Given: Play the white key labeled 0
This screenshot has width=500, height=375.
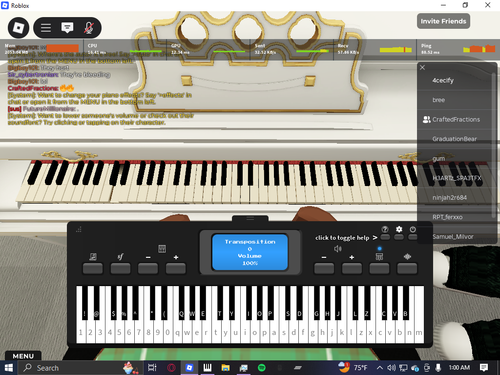Looking at the screenshot, I should (168, 332).
